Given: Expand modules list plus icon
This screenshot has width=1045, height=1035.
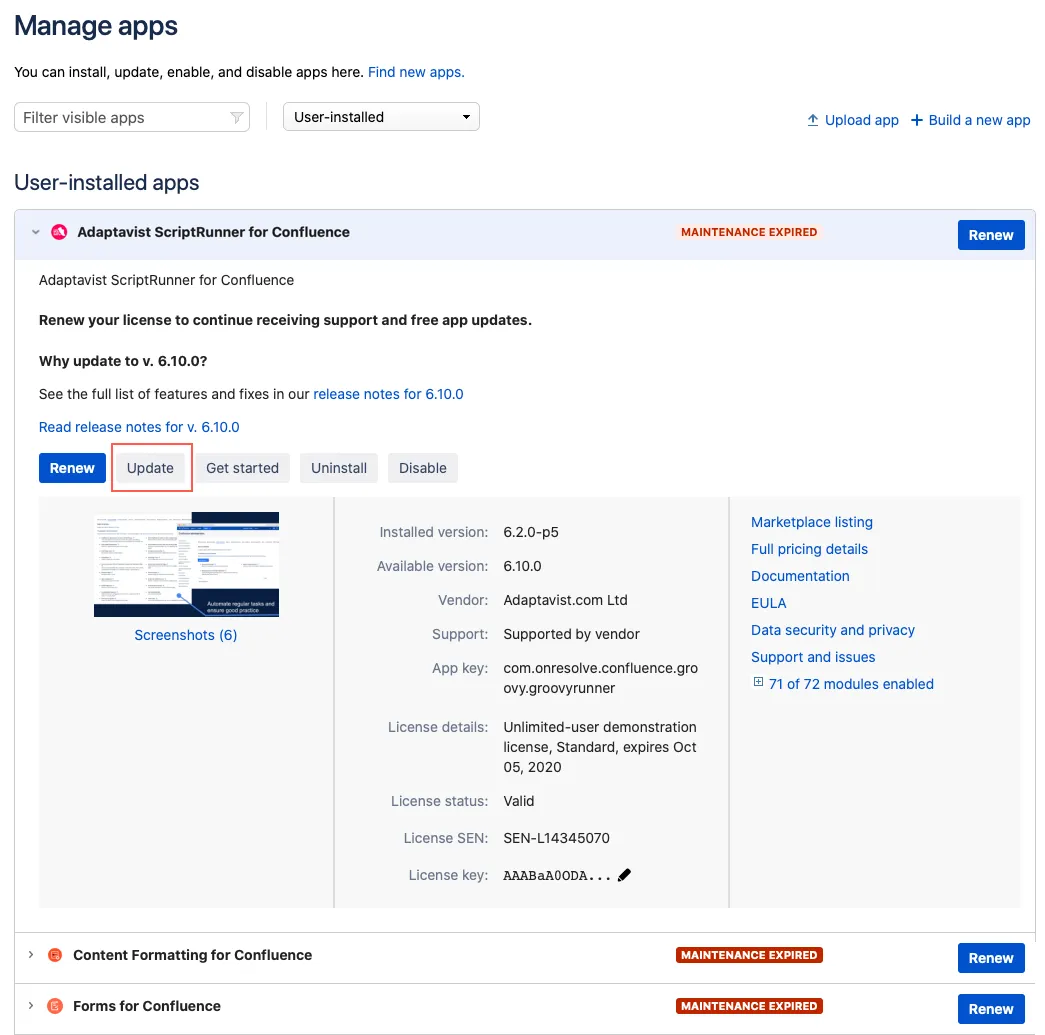Looking at the screenshot, I should tap(758, 681).
